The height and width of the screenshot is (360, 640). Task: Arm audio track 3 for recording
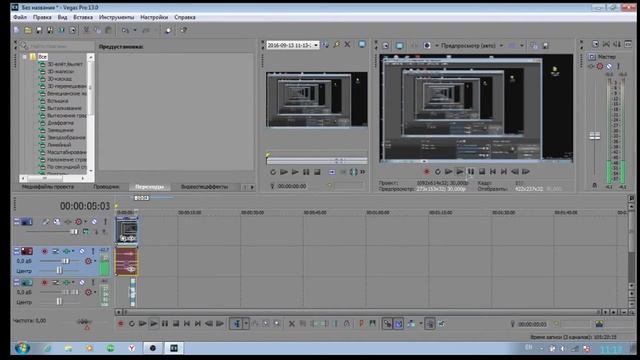tap(44, 282)
